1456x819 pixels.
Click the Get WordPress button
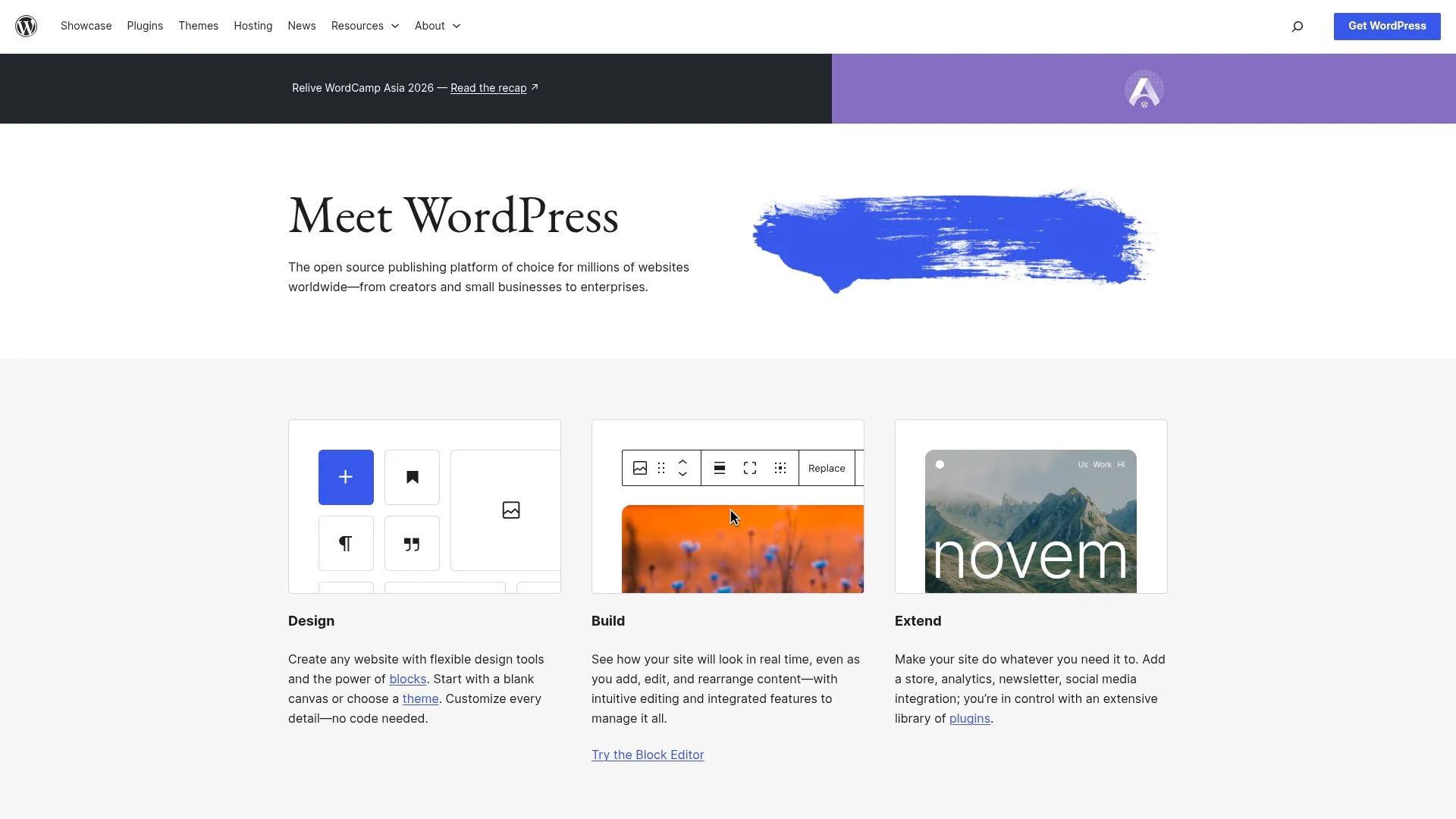(1386, 26)
